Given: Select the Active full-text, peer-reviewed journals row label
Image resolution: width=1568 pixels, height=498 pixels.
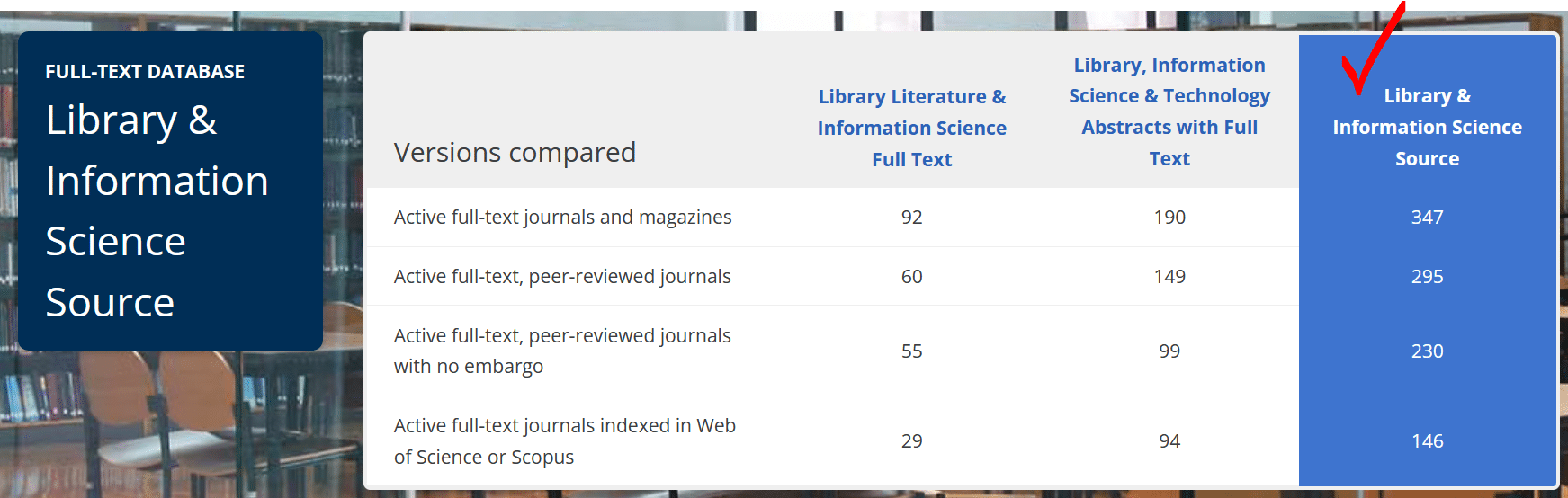Looking at the screenshot, I should point(562,277).
